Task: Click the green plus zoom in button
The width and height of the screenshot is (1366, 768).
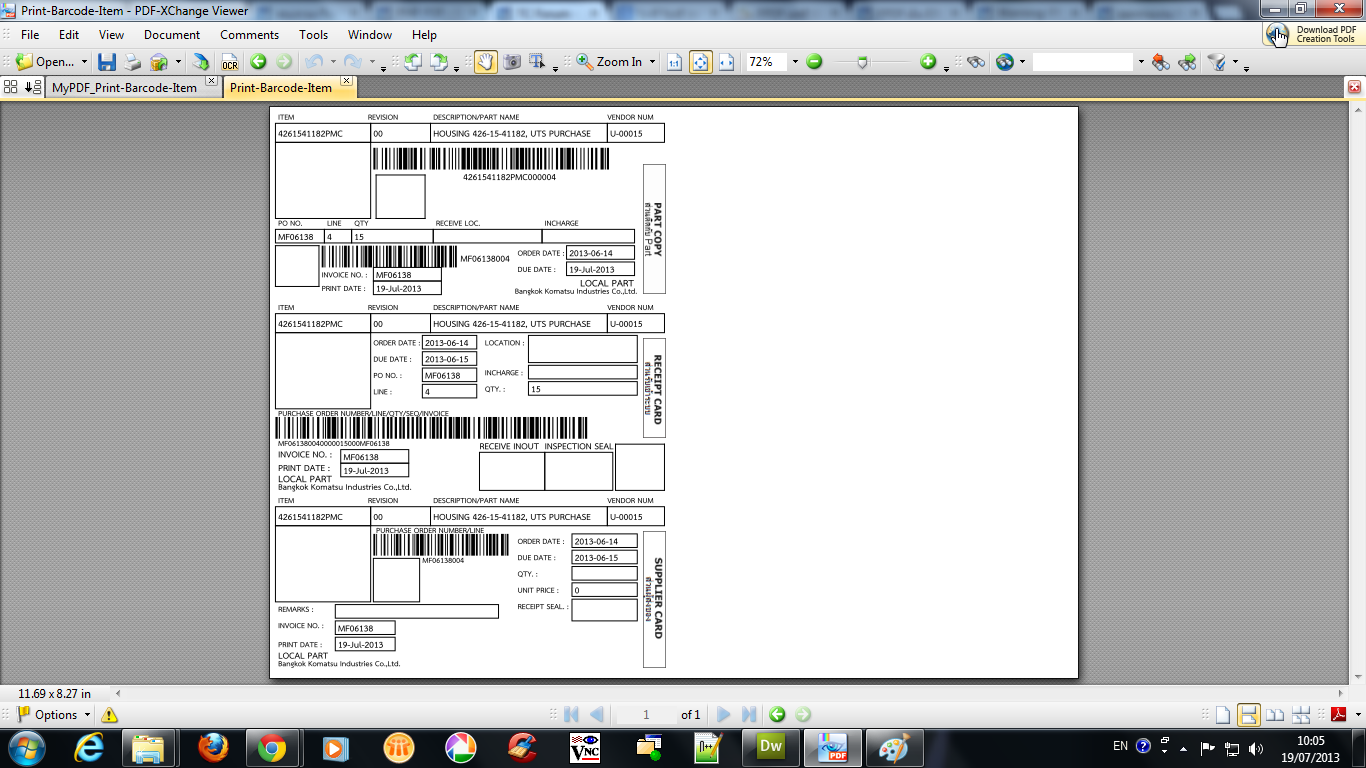Action: pos(928,62)
